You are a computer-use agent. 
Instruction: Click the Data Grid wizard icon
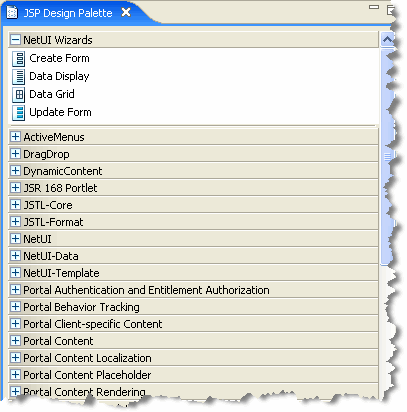click(19, 95)
